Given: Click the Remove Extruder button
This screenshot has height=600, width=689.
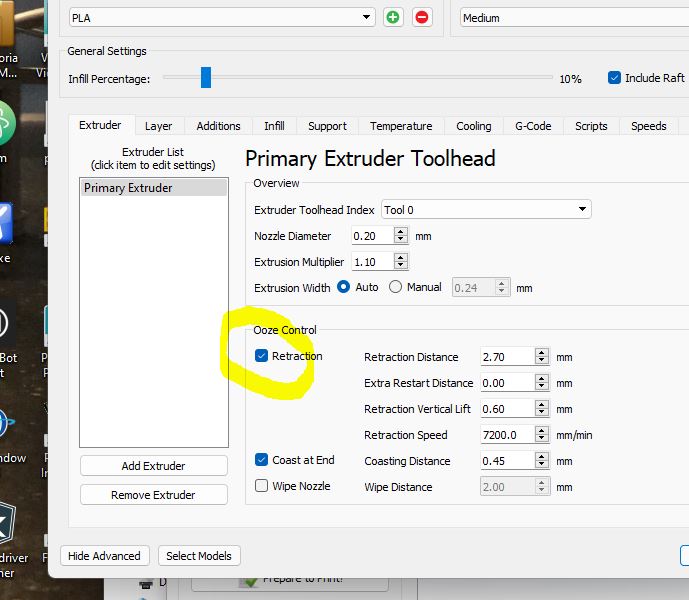Looking at the screenshot, I should (x=154, y=495).
